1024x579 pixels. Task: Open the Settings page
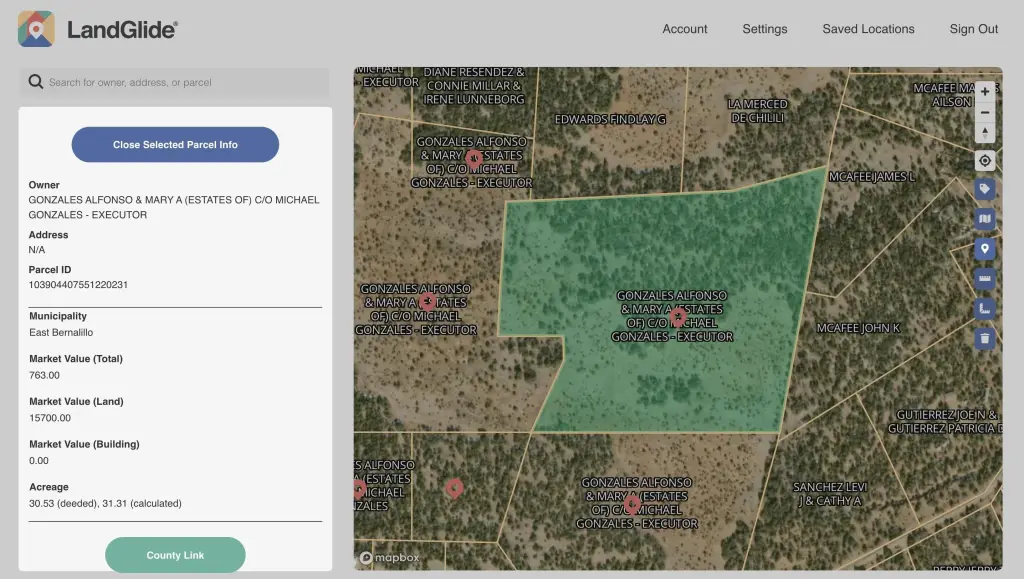[764, 29]
